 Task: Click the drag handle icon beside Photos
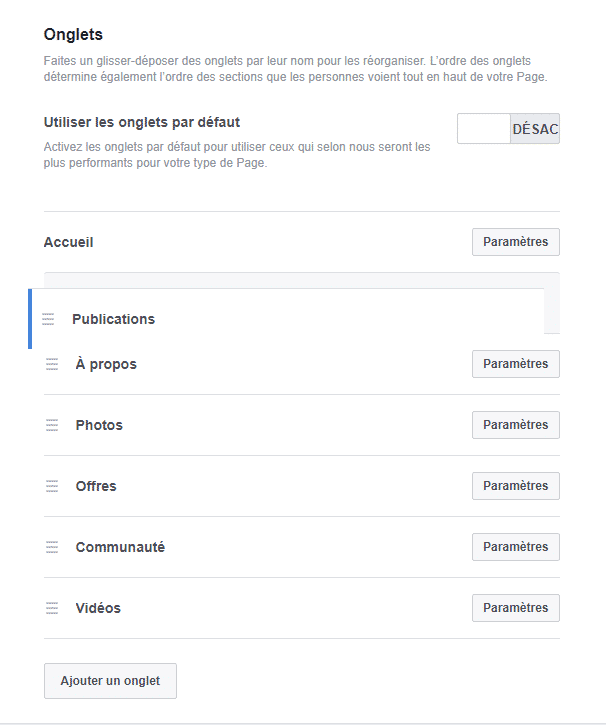tap(52, 425)
